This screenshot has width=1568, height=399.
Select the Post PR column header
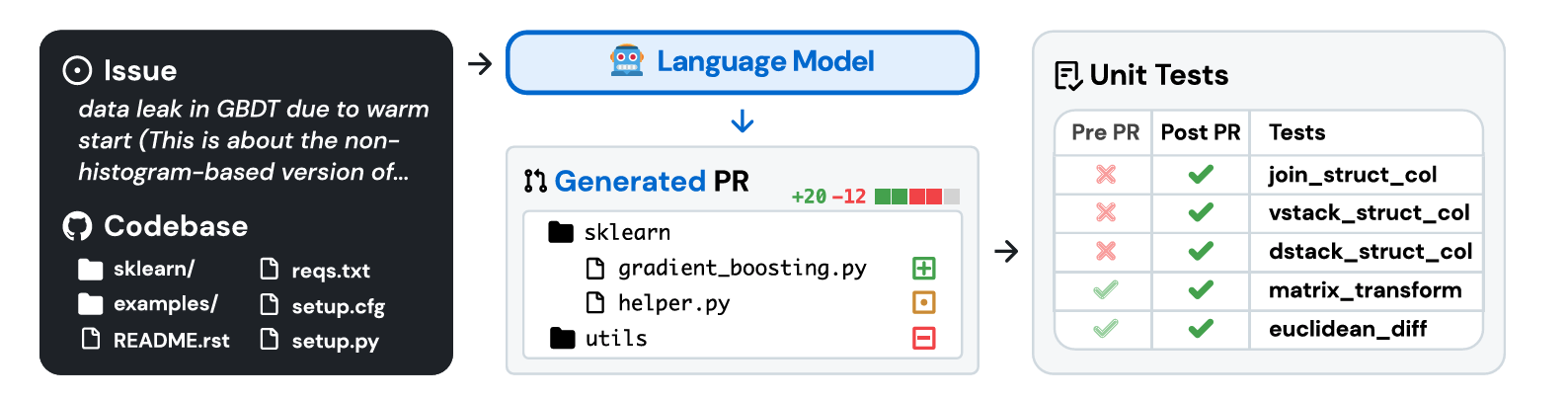(x=1201, y=132)
